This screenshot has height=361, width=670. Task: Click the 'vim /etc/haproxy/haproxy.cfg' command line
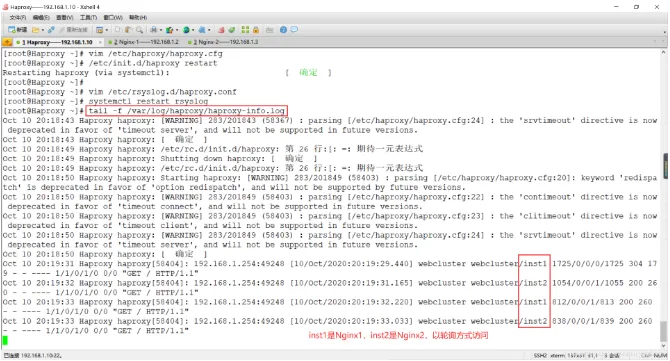(113, 54)
